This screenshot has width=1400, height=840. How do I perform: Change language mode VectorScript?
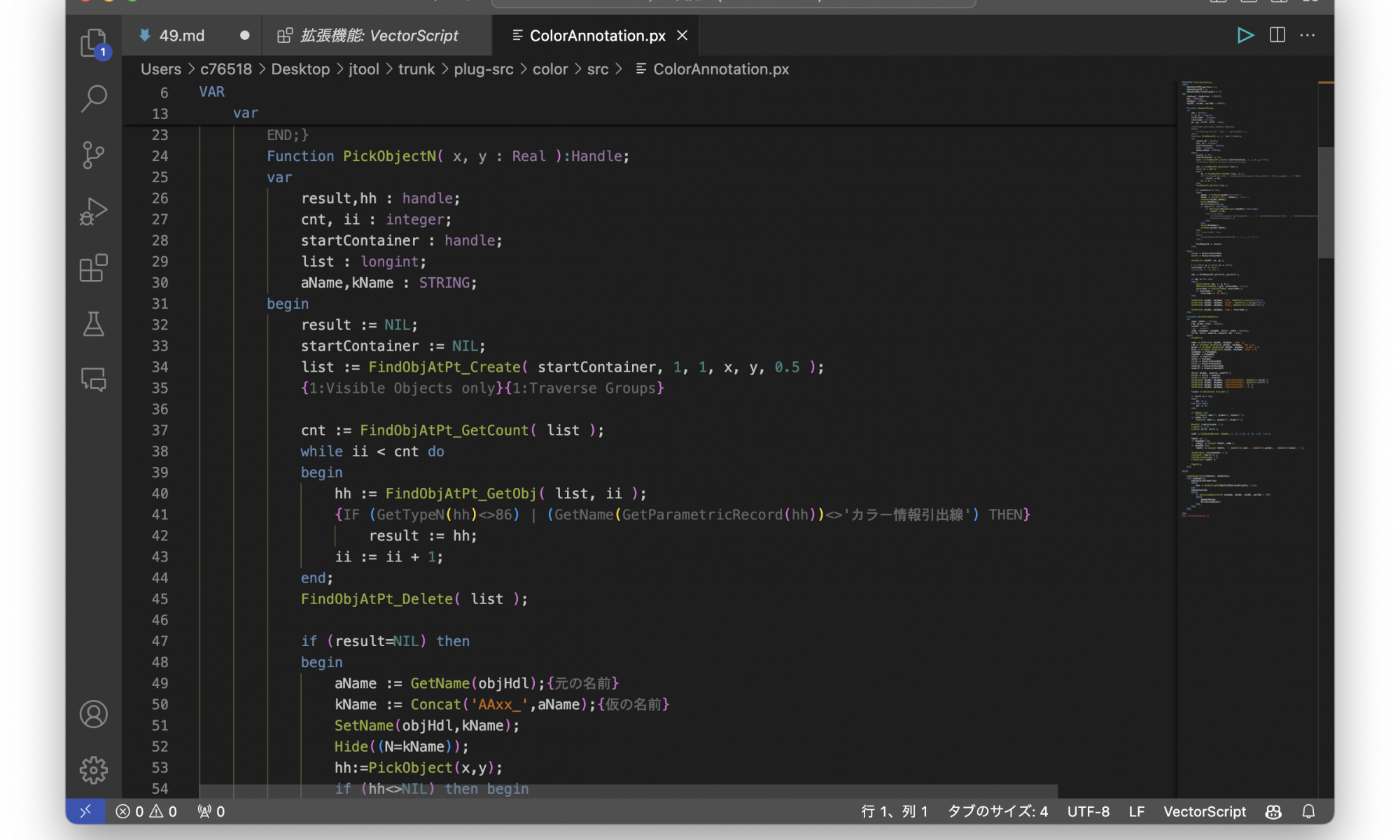[1205, 811]
